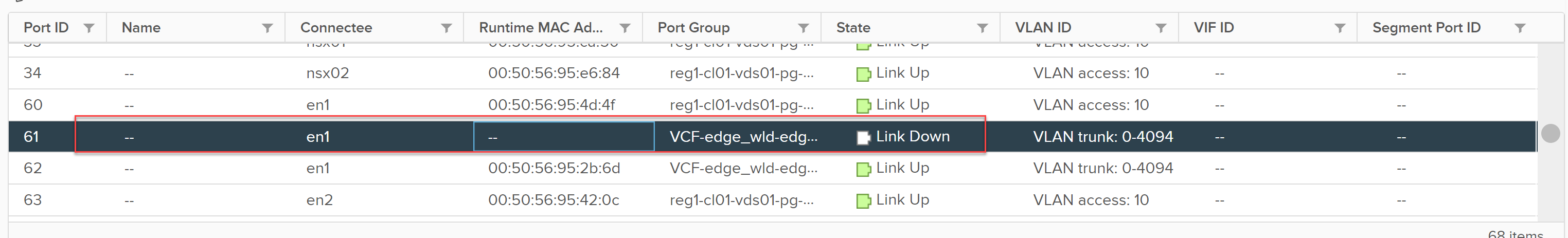The width and height of the screenshot is (1568, 238).
Task: Filter the VLAN ID column
Action: 1161,28
